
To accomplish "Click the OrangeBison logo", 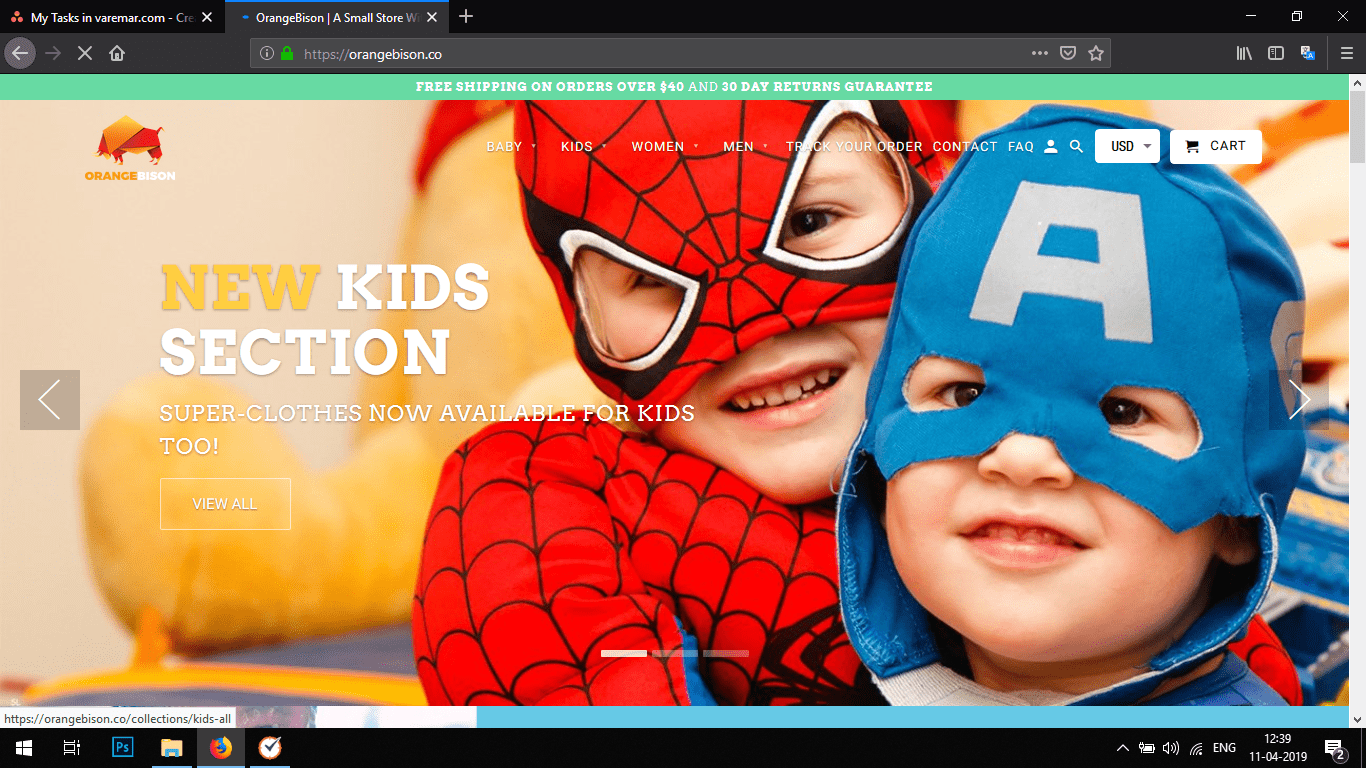I will click(x=130, y=149).
